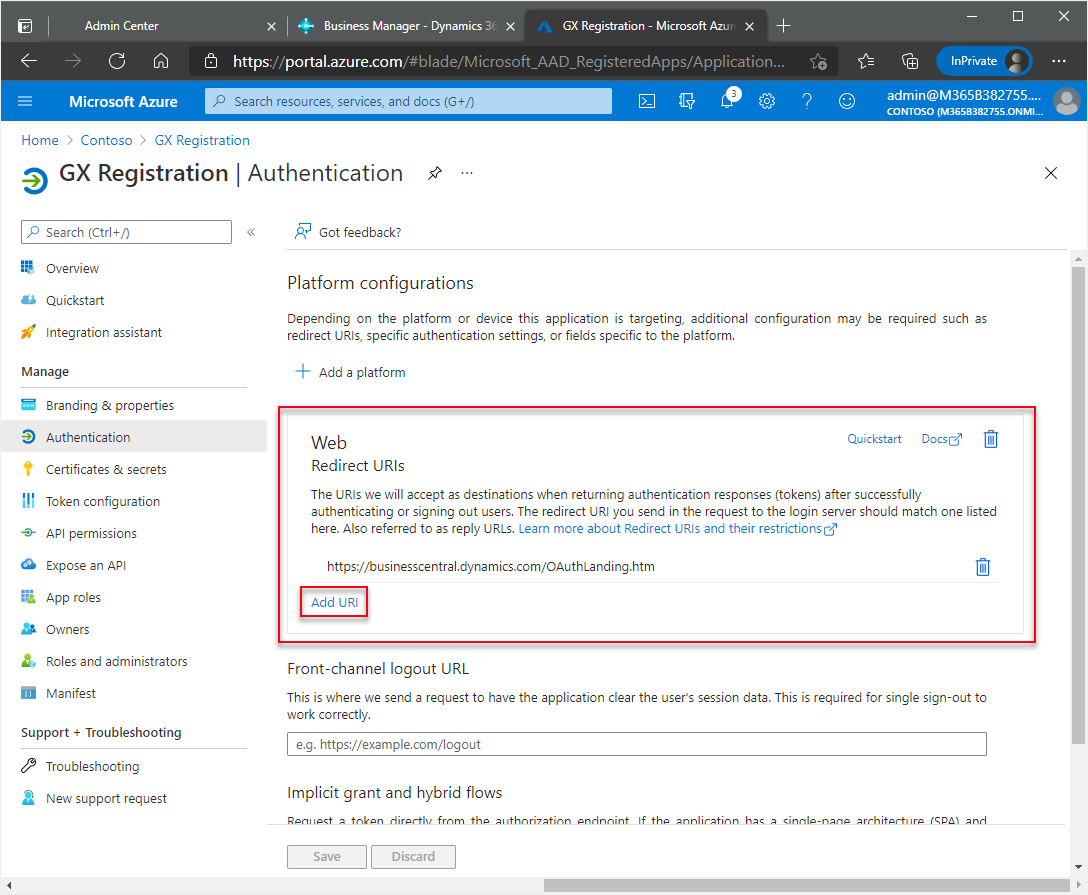Open Certificates & secrets menu item
This screenshot has width=1088, height=895.
[106, 469]
